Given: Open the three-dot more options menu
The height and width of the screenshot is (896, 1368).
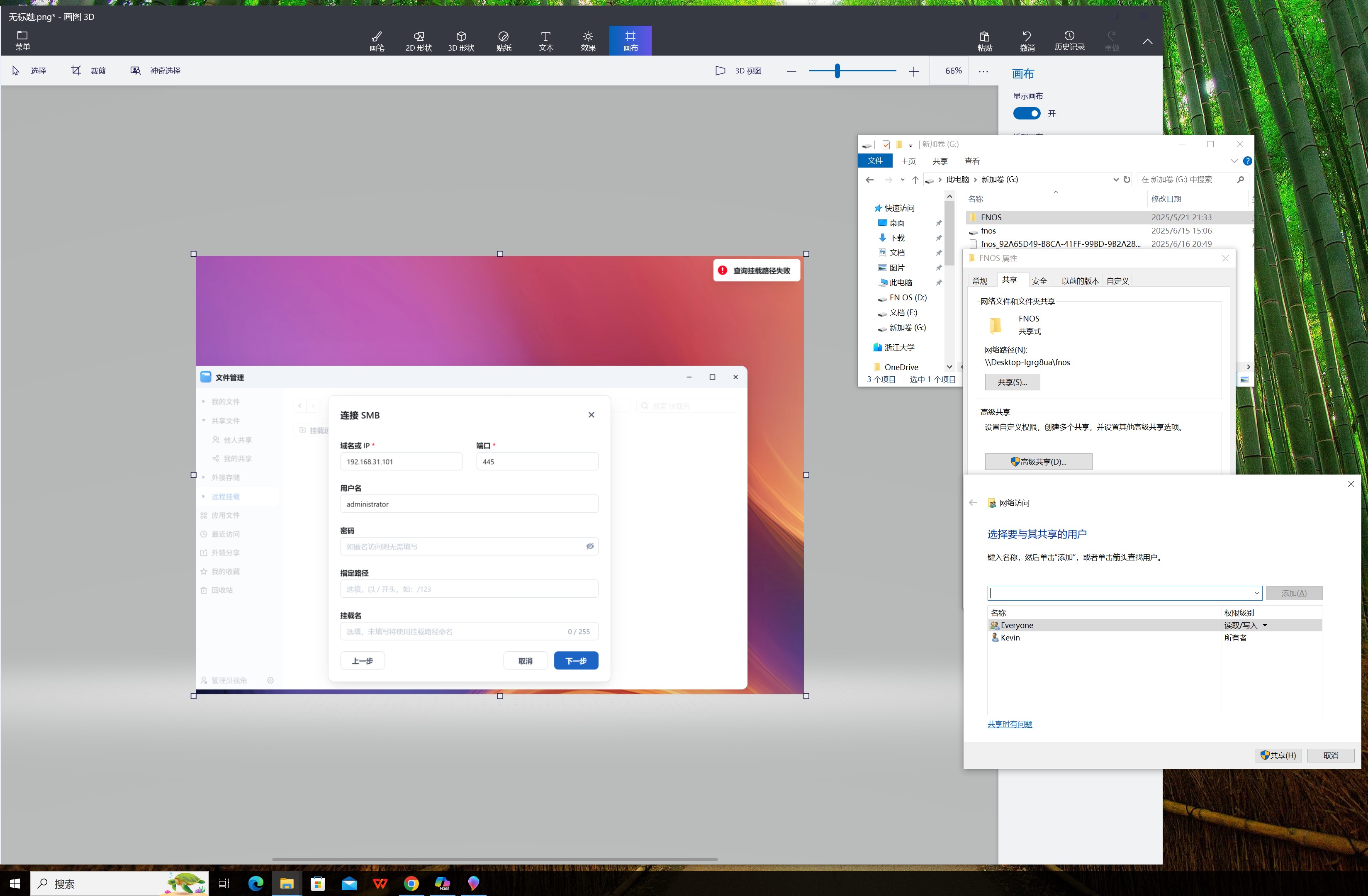Looking at the screenshot, I should pyautogui.click(x=983, y=71).
